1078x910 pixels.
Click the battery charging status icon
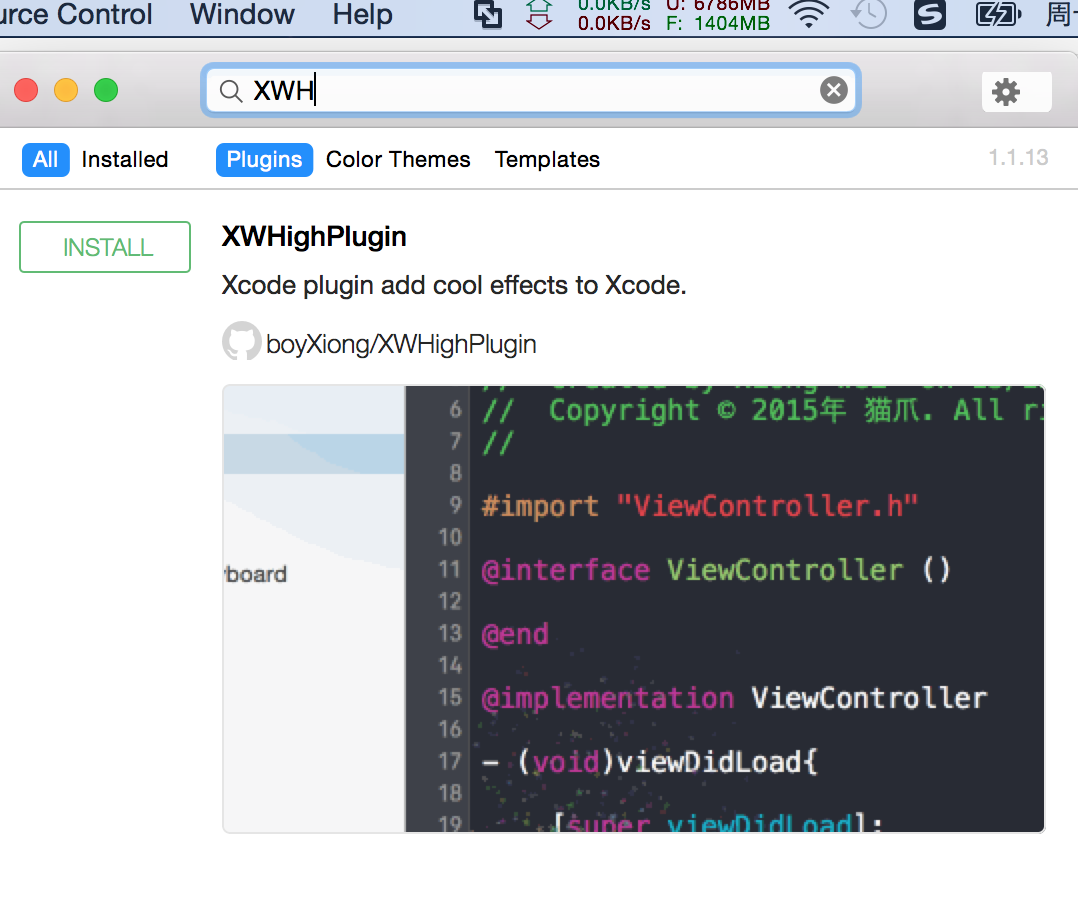(998, 14)
